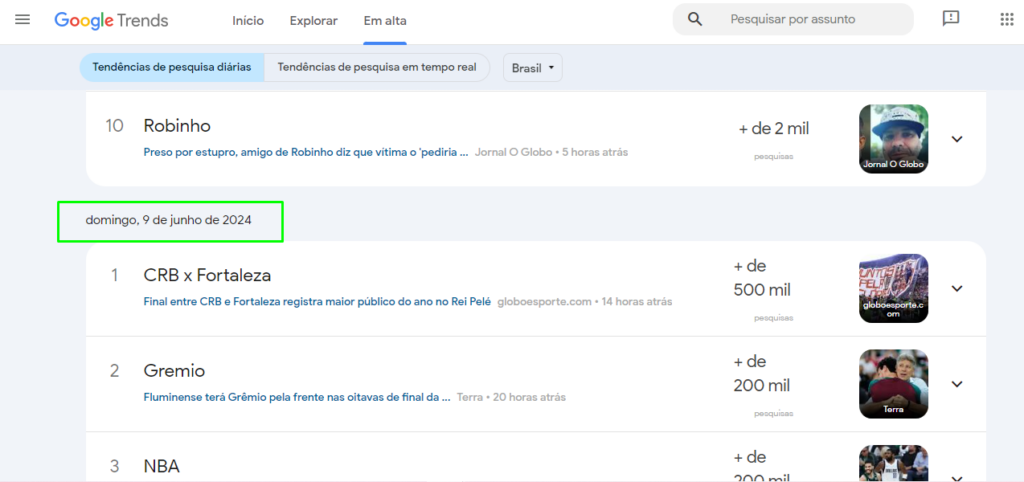The height and width of the screenshot is (482, 1024).
Task: Go to the Início tab
Action: click(248, 21)
